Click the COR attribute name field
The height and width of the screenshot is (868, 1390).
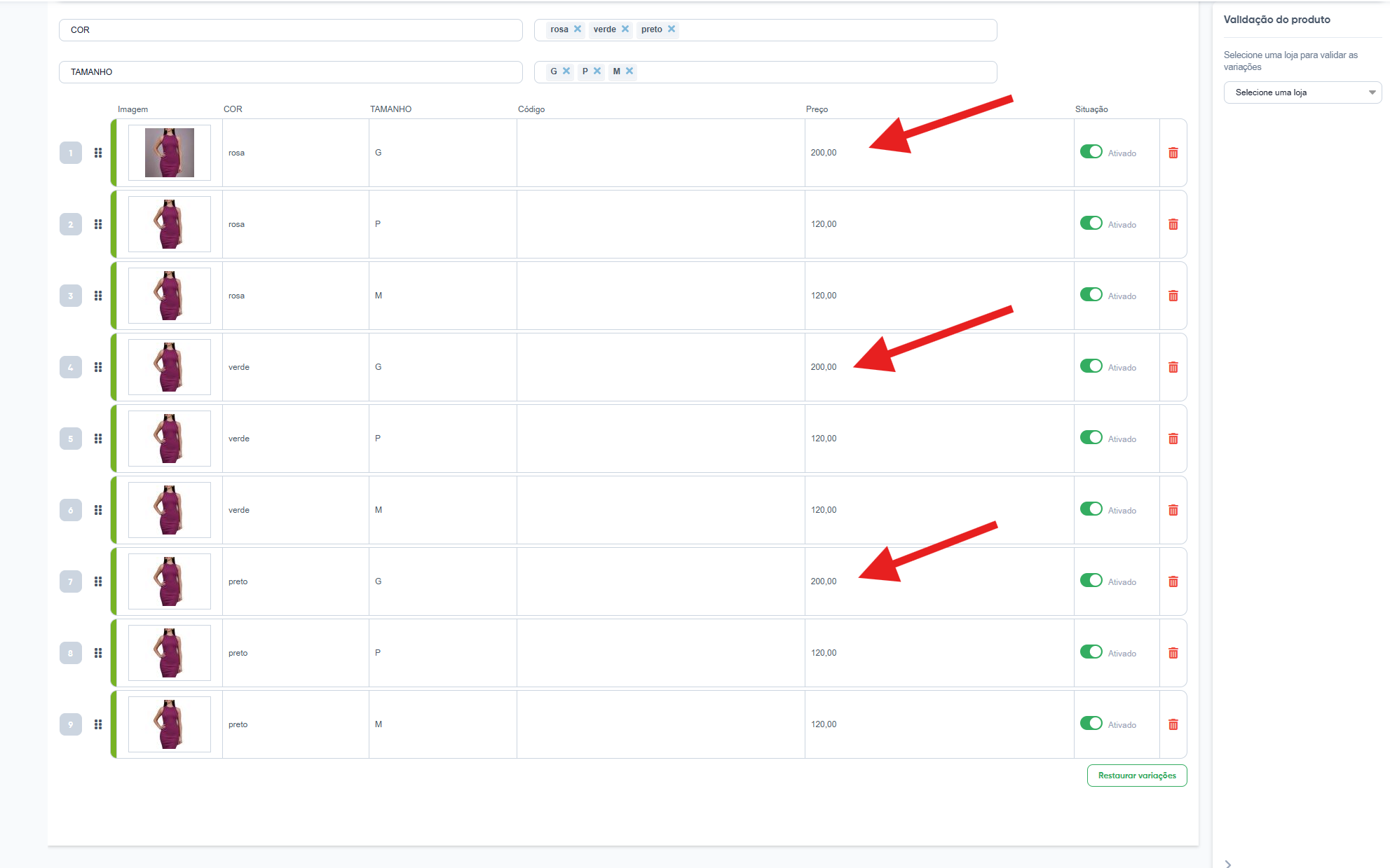290,30
